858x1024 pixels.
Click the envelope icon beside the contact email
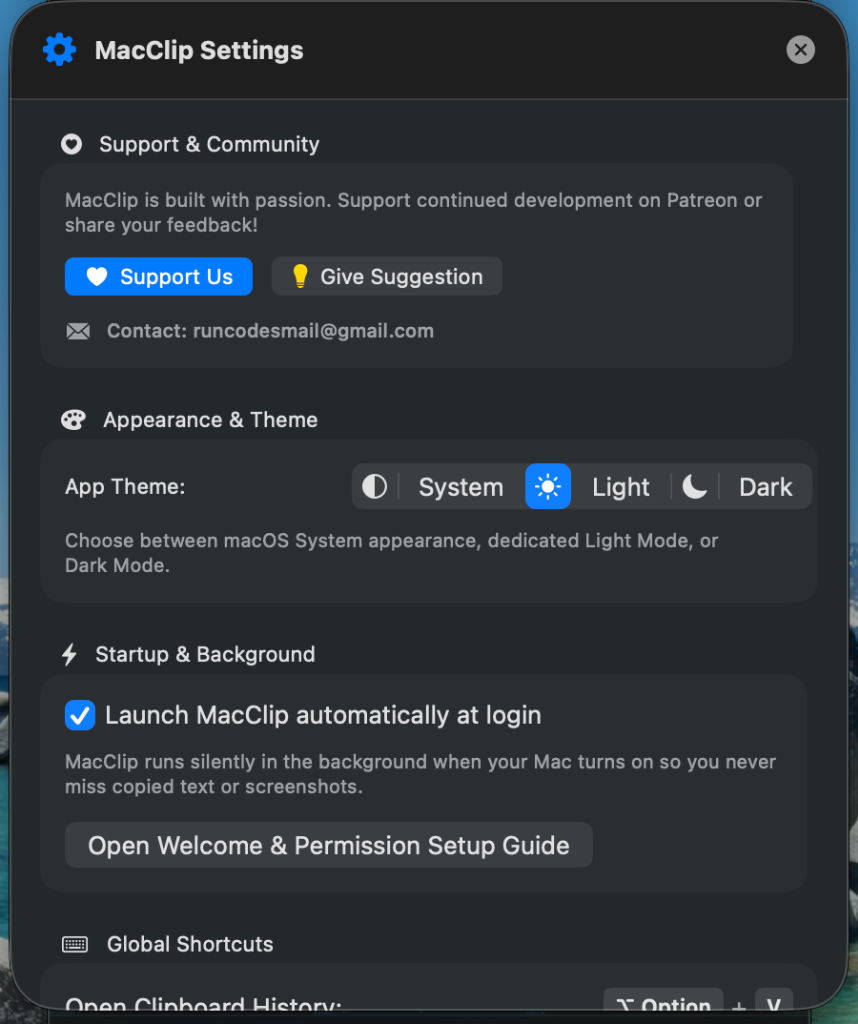(78, 331)
